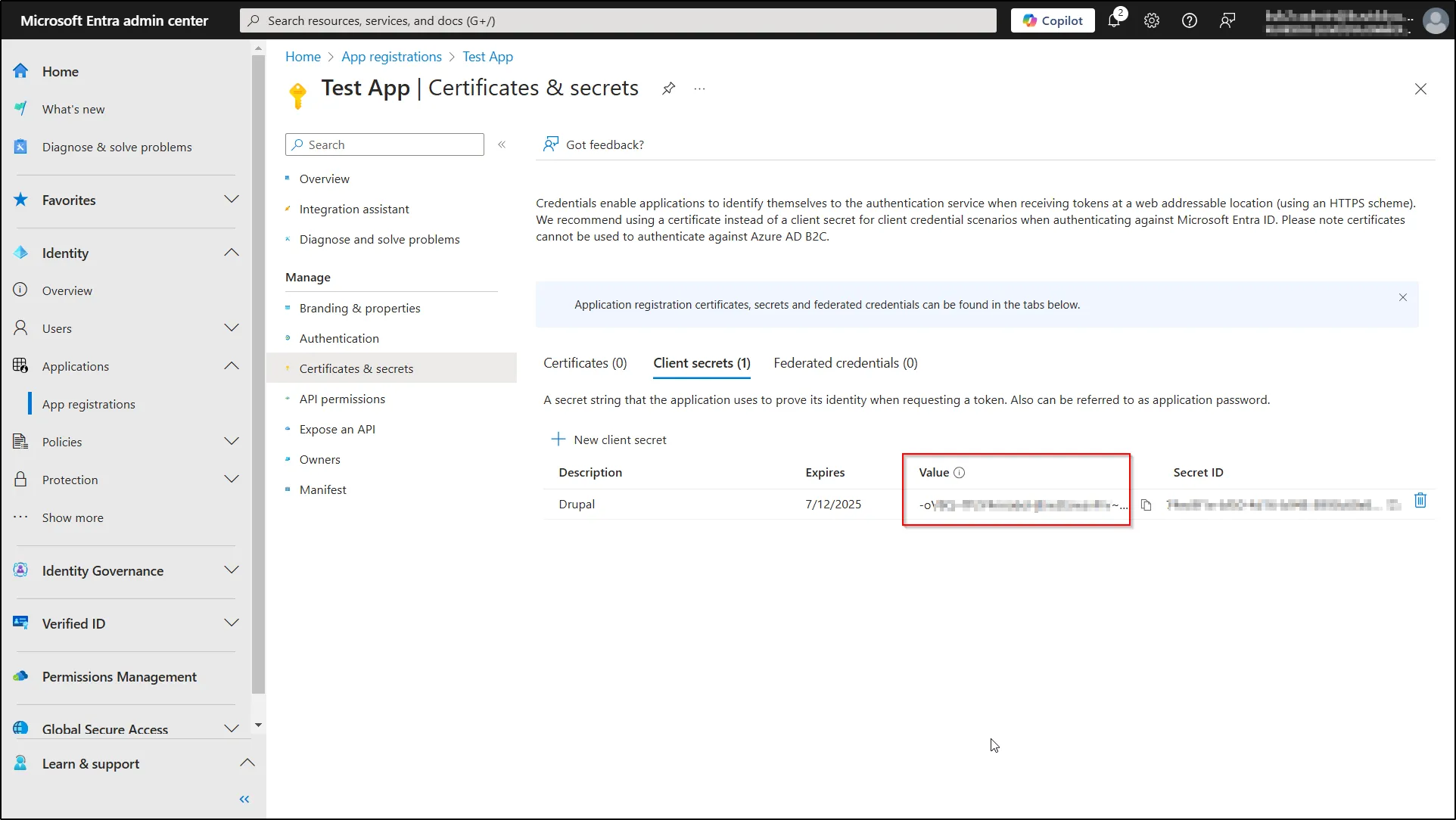Click the pin icon next to Test App

pyautogui.click(x=668, y=88)
